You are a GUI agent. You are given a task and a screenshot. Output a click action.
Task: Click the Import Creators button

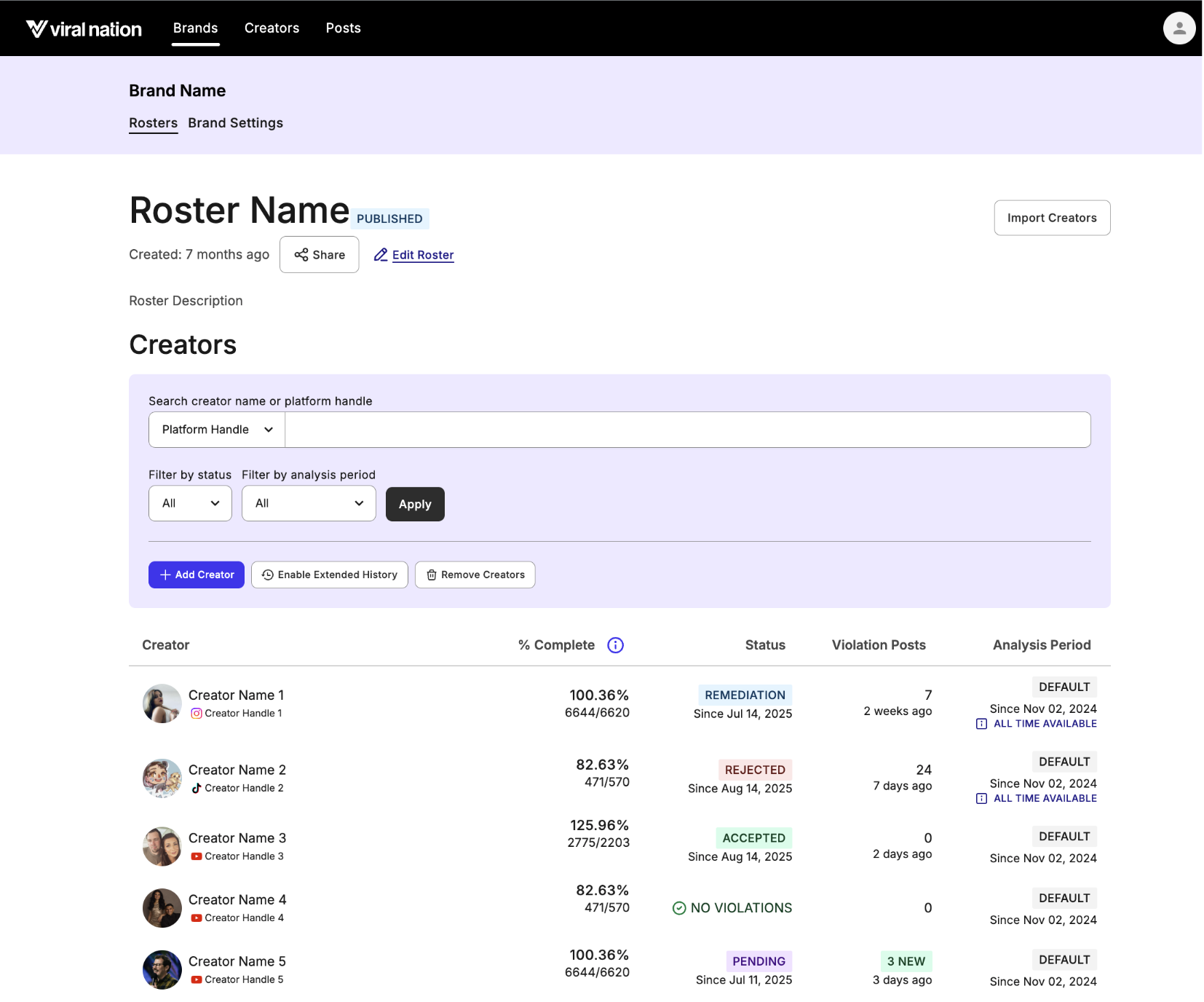[x=1051, y=217]
